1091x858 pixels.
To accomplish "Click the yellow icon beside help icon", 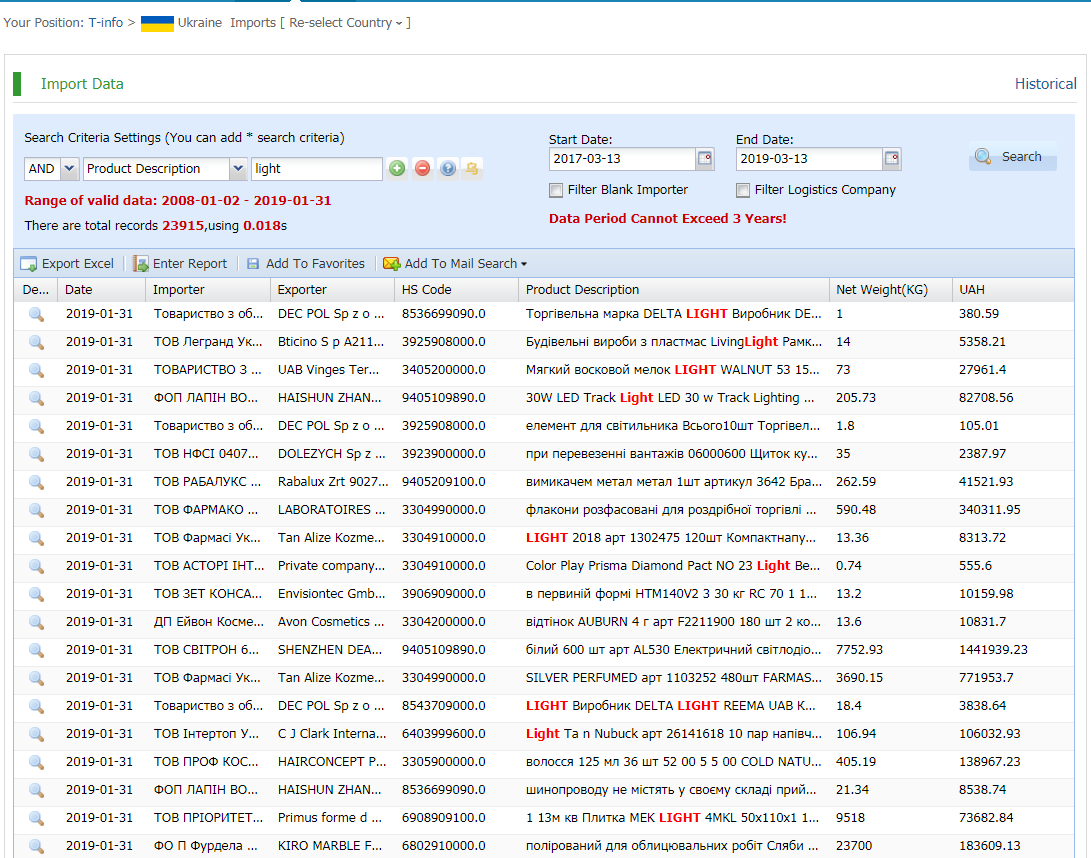I will 472,169.
